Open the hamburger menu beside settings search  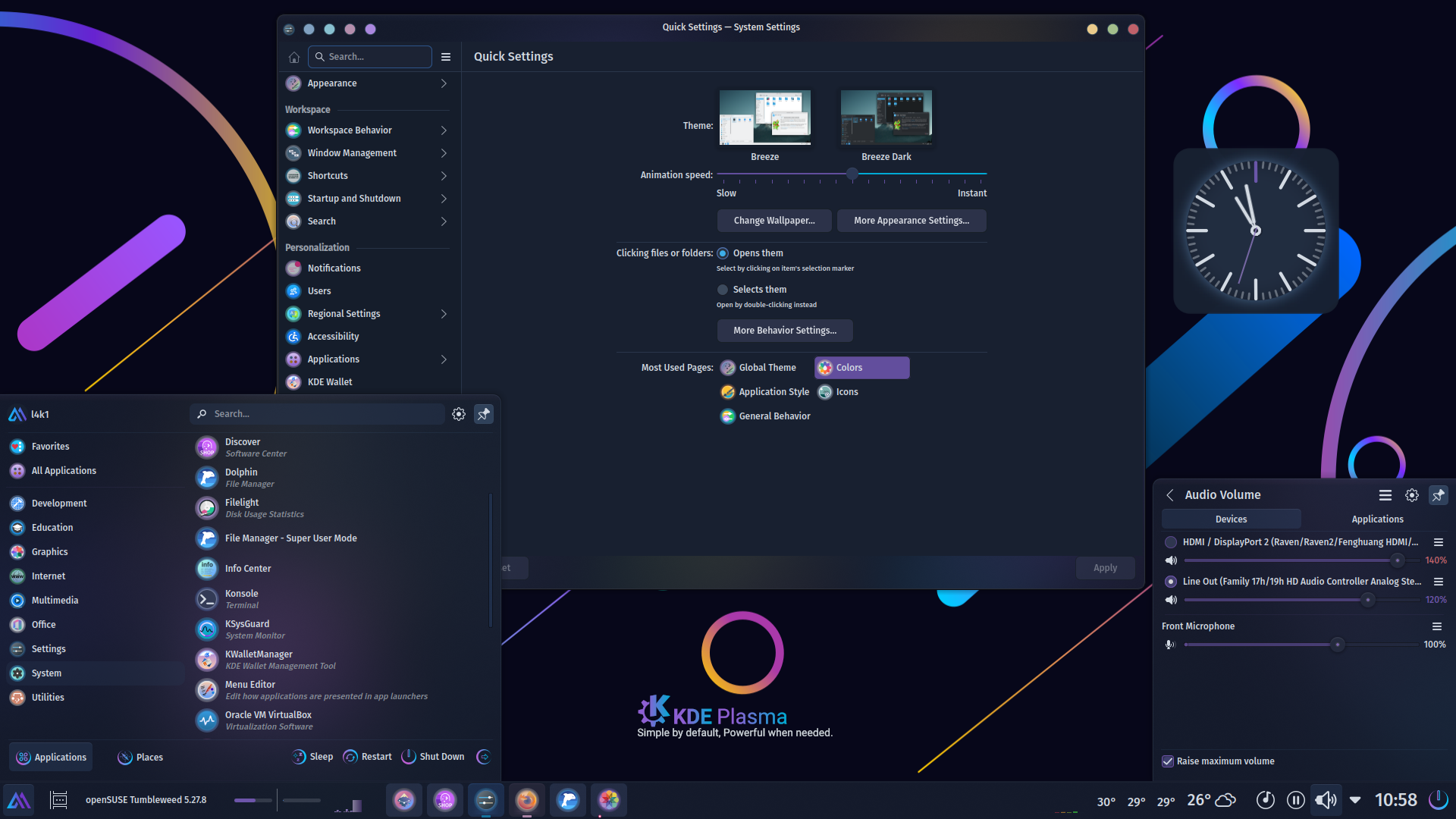click(x=446, y=57)
